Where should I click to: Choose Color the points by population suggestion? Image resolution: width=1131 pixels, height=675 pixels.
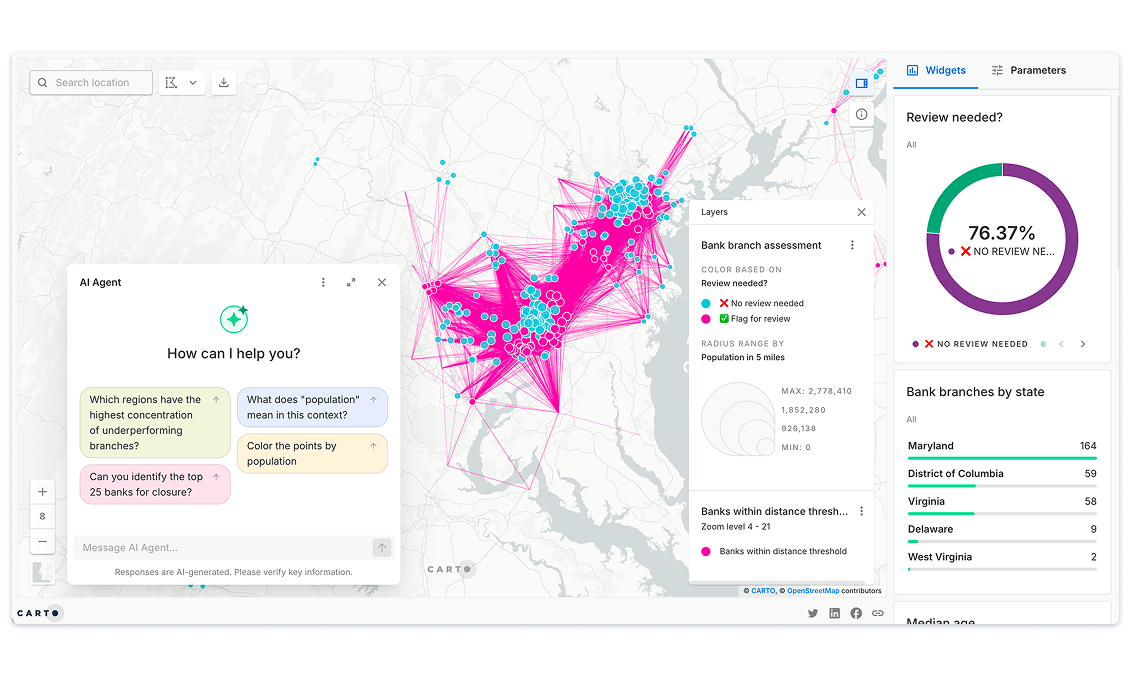coord(312,454)
